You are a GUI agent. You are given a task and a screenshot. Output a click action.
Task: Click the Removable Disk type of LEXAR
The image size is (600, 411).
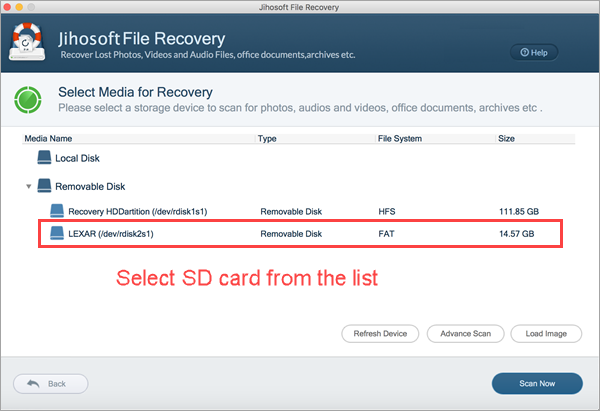click(291, 233)
